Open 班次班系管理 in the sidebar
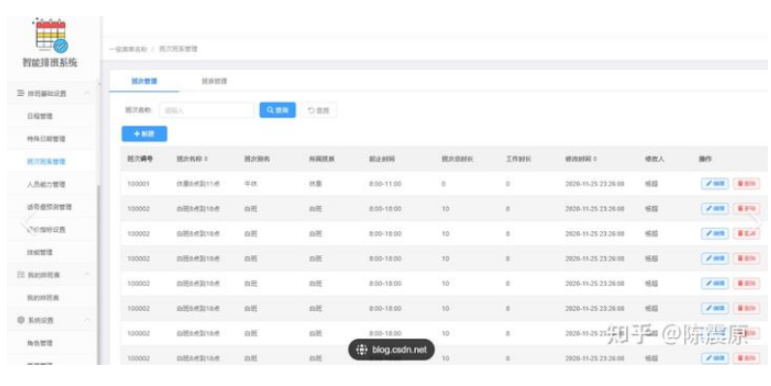Image resolution: width=771 pixels, height=386 pixels. pos(46,161)
